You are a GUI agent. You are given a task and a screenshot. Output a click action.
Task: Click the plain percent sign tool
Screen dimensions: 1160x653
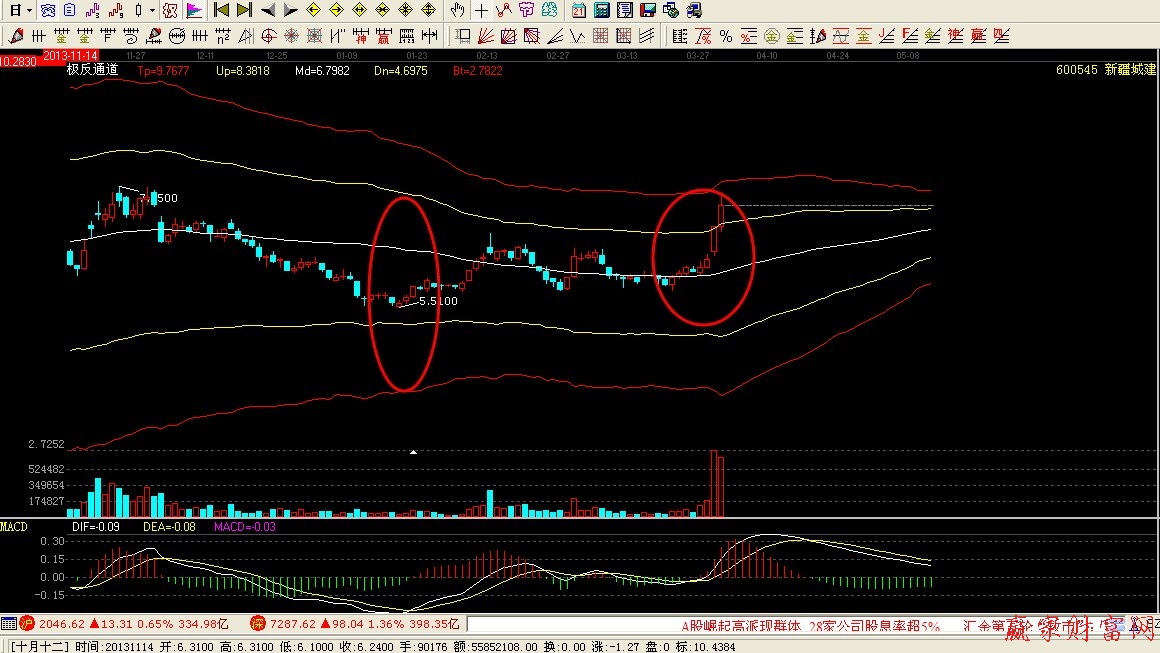click(726, 37)
